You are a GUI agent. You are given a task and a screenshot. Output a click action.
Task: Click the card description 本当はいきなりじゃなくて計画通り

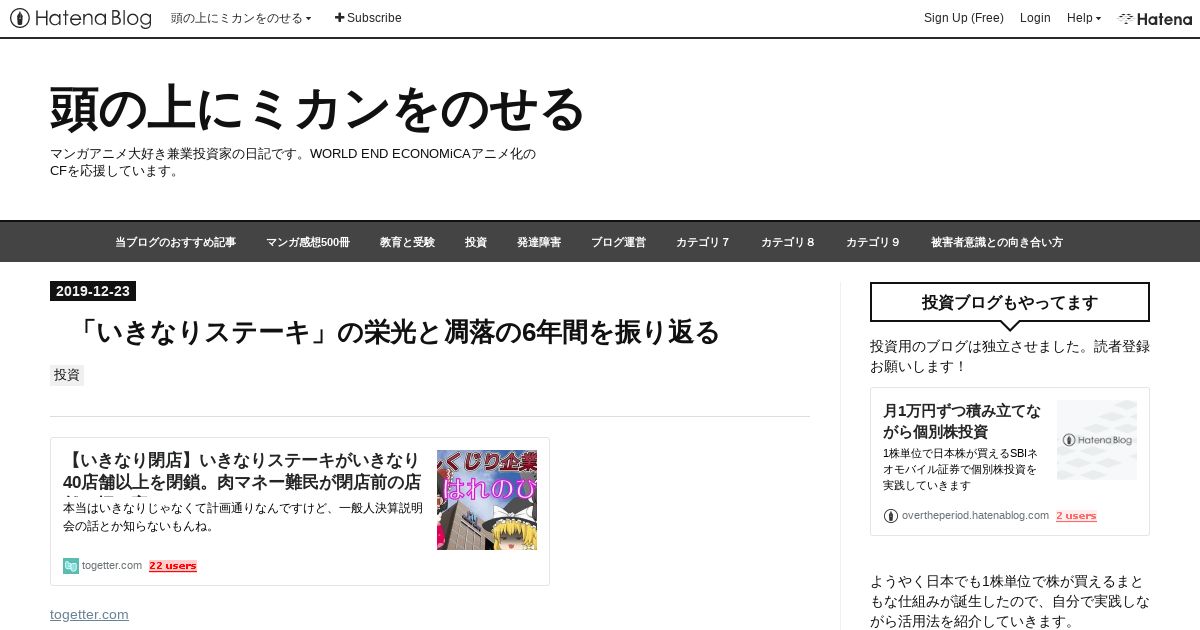coord(243,517)
